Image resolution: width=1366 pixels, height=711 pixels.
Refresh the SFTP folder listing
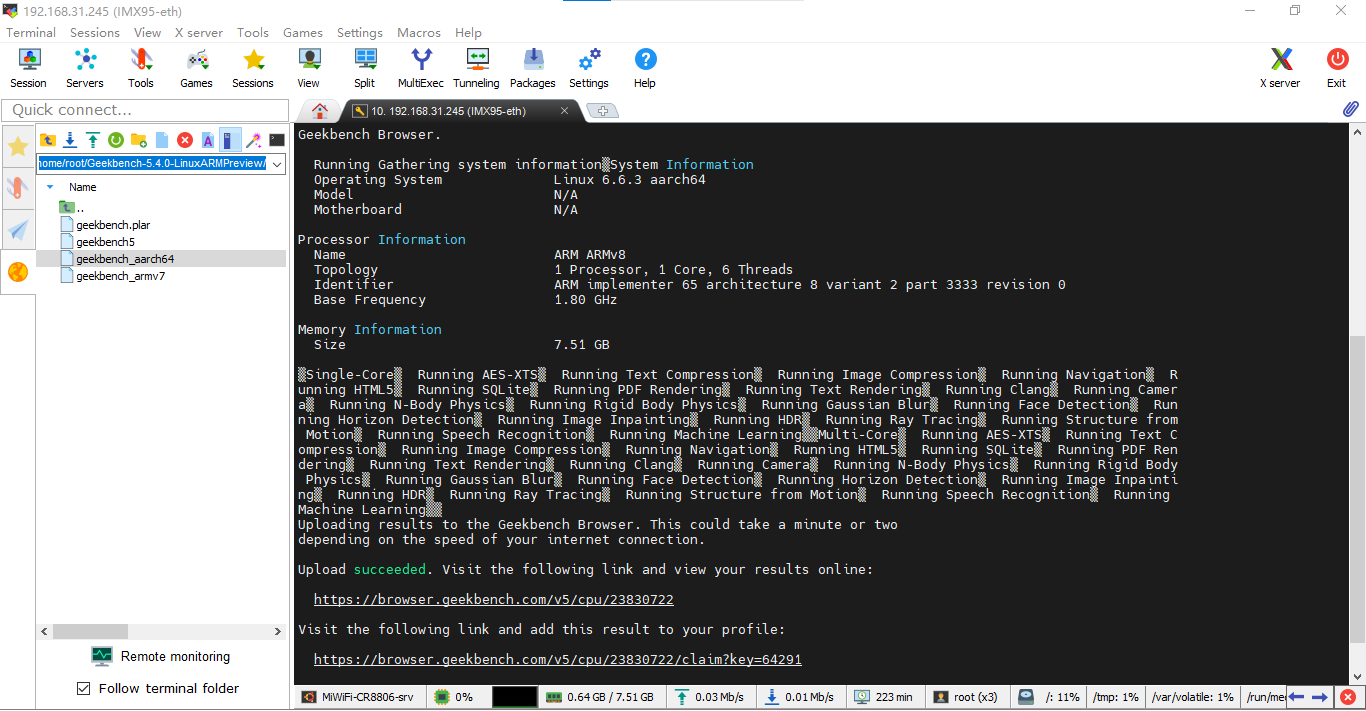click(116, 140)
